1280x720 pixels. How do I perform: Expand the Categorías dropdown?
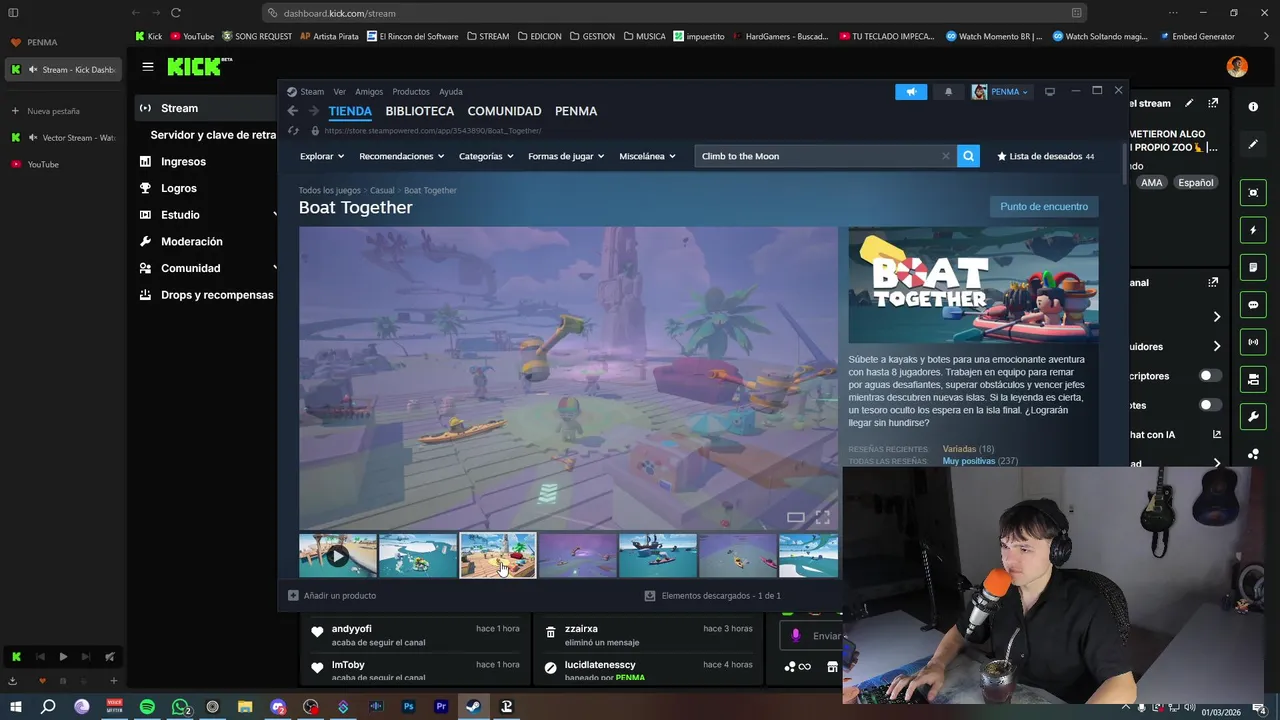(486, 156)
